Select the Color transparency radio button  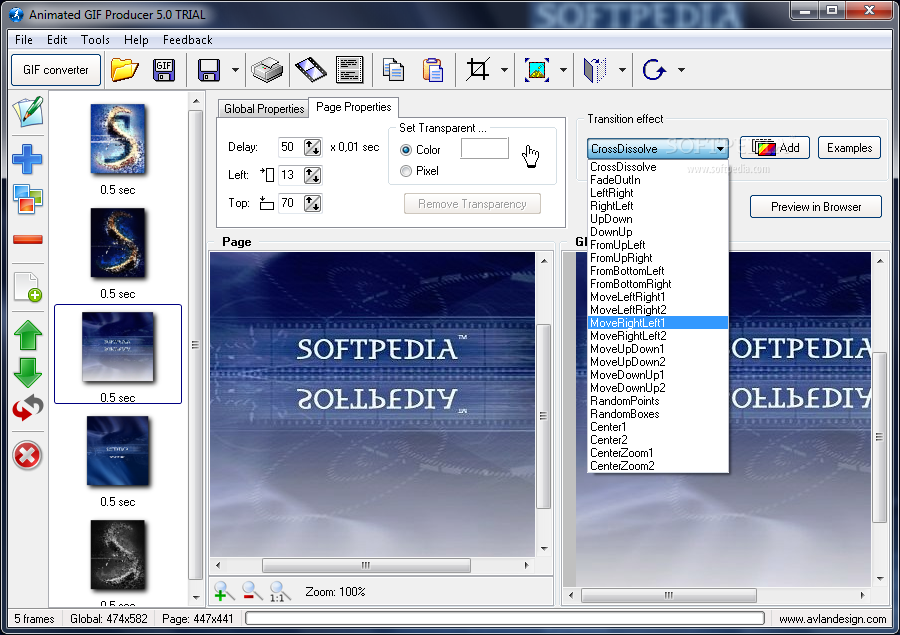(406, 150)
